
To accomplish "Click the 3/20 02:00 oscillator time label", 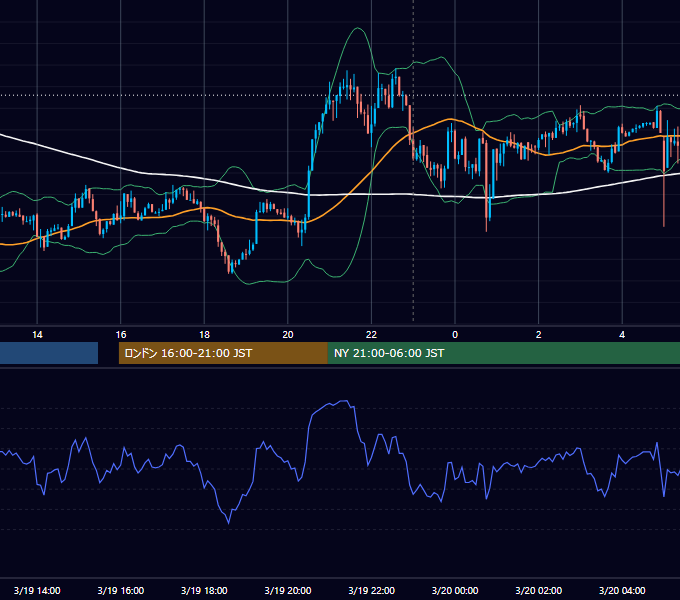I will (x=538, y=590).
